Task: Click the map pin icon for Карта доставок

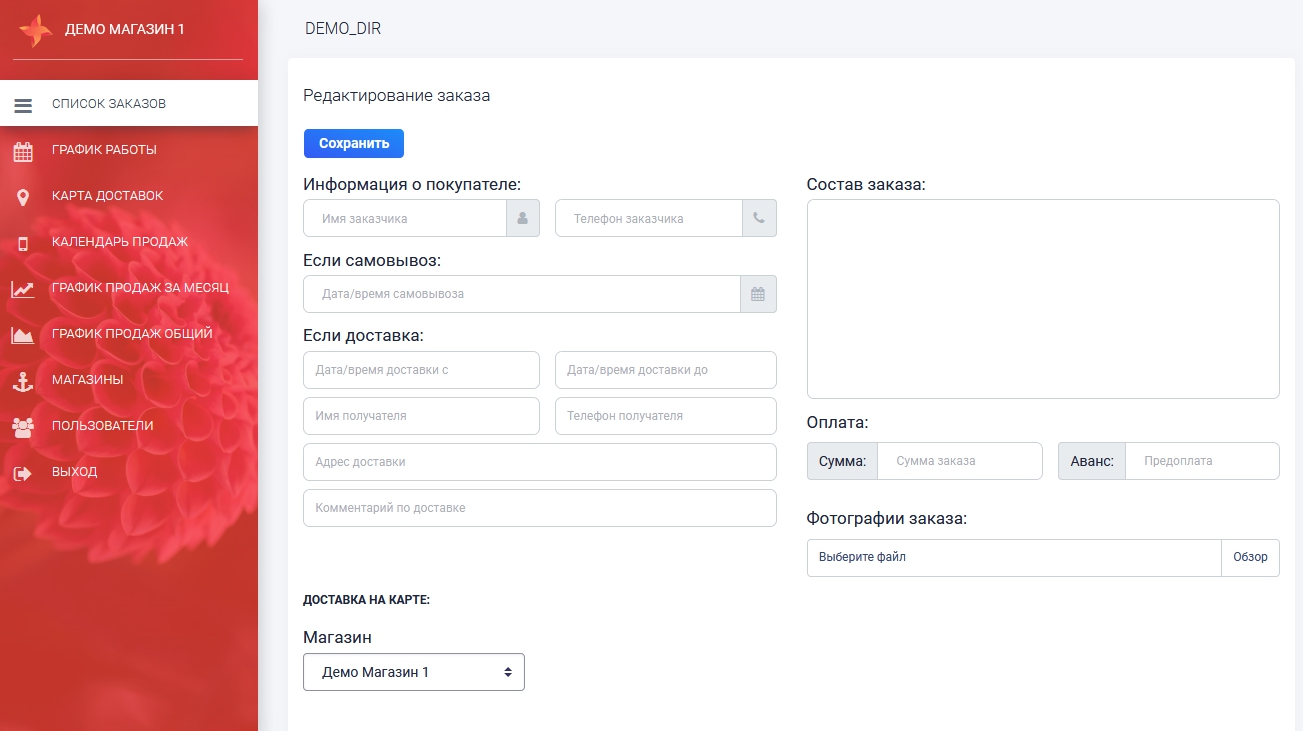Action: pos(23,197)
